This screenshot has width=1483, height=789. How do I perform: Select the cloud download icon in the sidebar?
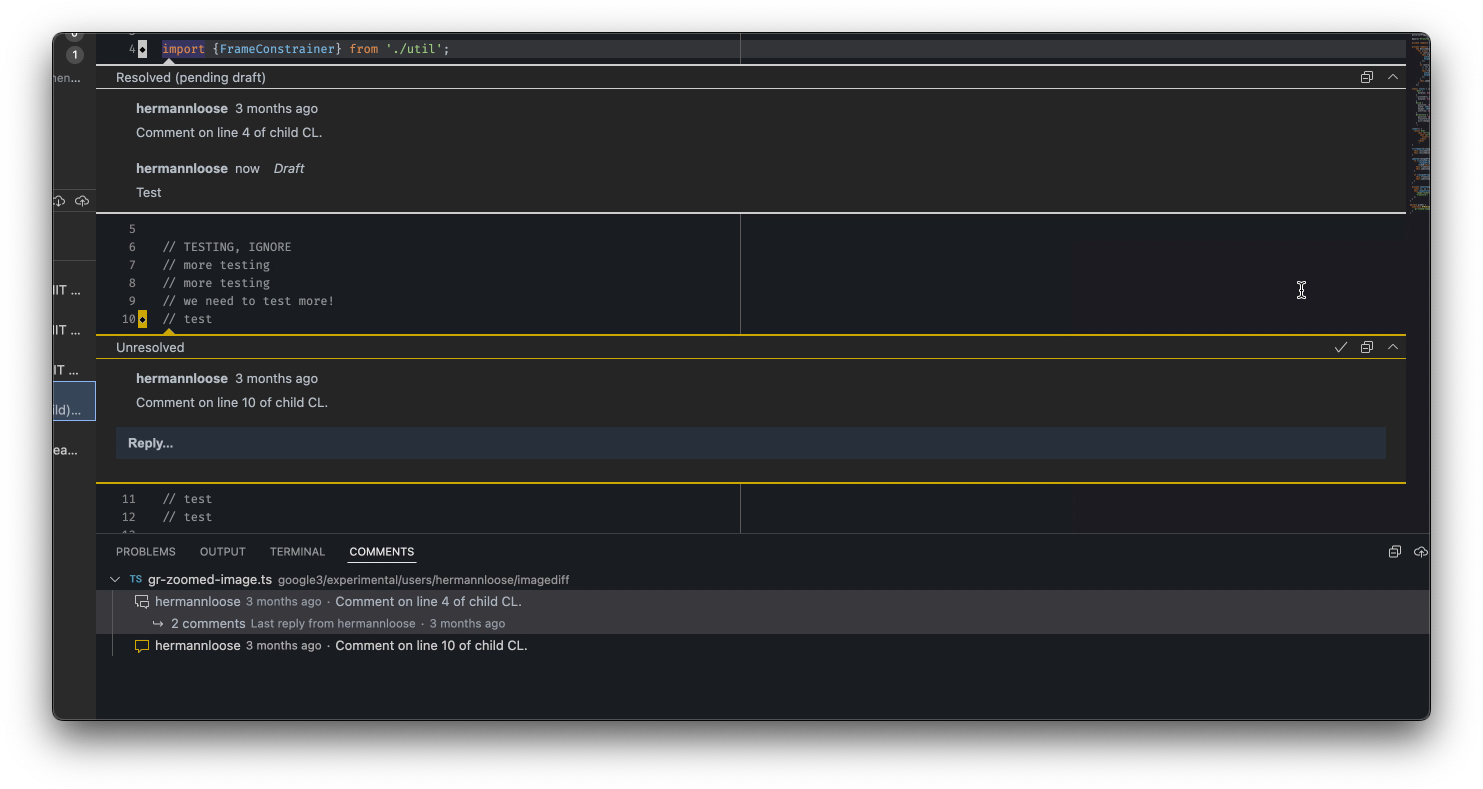59,201
